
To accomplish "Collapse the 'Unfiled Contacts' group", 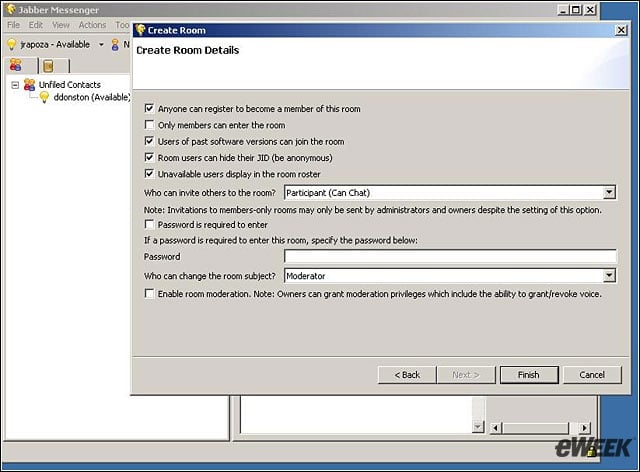I will [15, 85].
